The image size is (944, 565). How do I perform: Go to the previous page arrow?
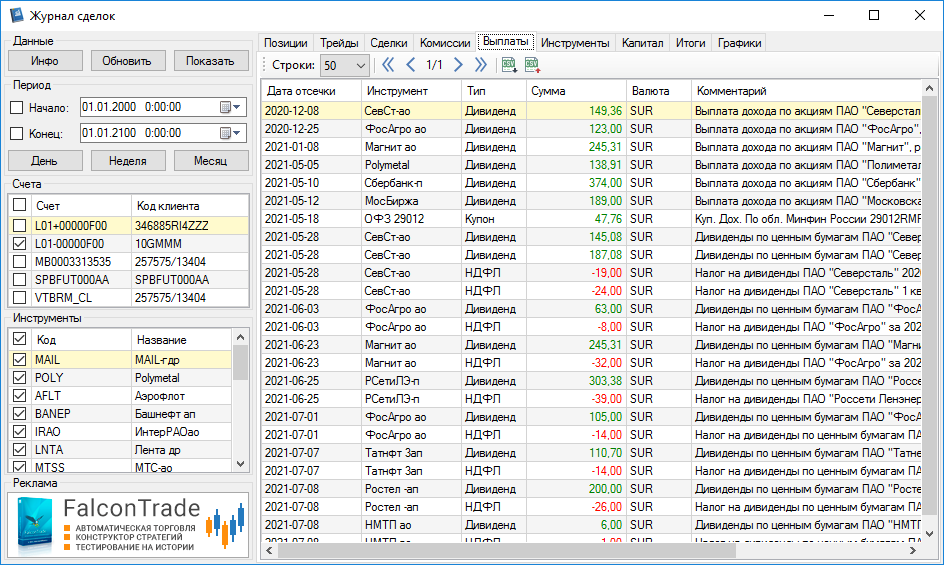(x=411, y=64)
